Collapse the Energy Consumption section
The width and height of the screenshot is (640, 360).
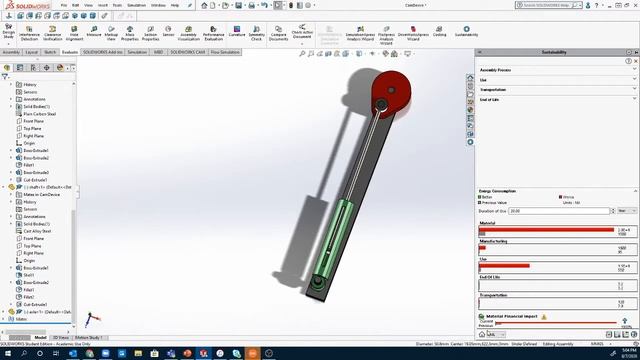pyautogui.click(x=635, y=191)
